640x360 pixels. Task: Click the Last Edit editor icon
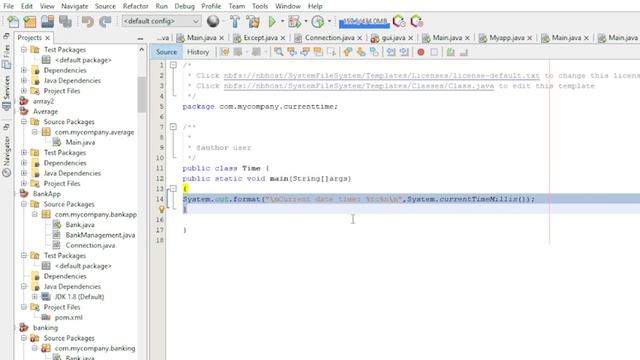pyautogui.click(x=224, y=52)
